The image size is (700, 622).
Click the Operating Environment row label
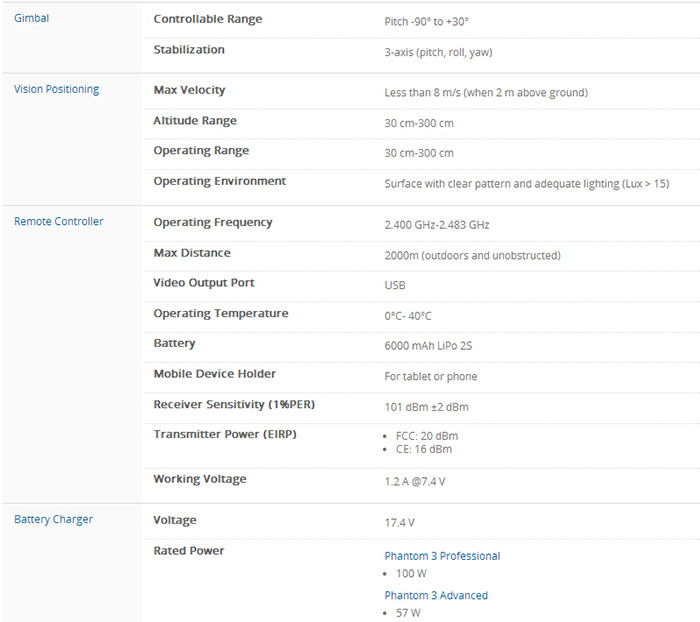(219, 181)
